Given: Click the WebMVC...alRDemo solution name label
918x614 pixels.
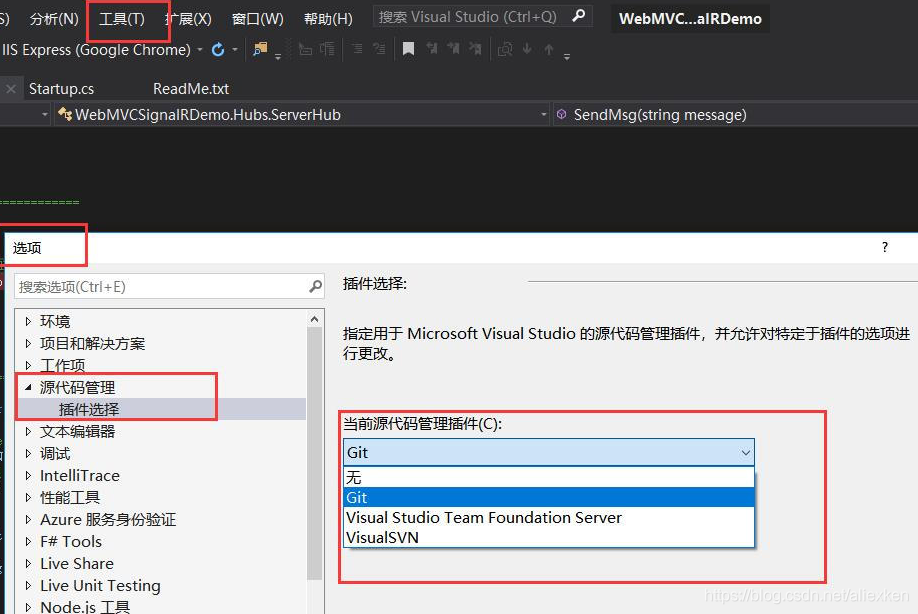Looking at the screenshot, I should pos(690,19).
